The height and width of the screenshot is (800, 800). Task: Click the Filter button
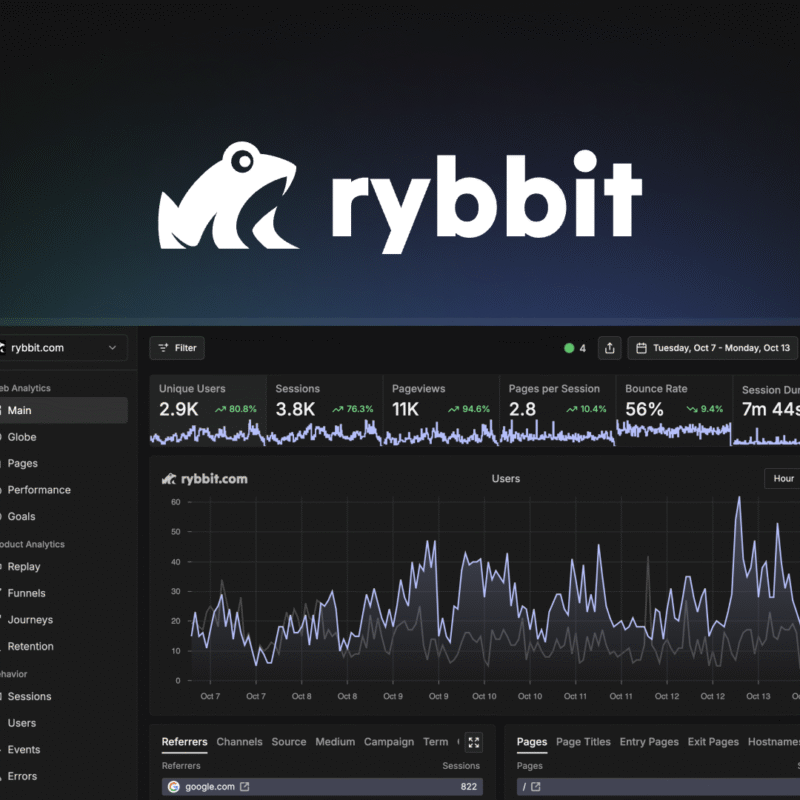pyautogui.click(x=177, y=348)
